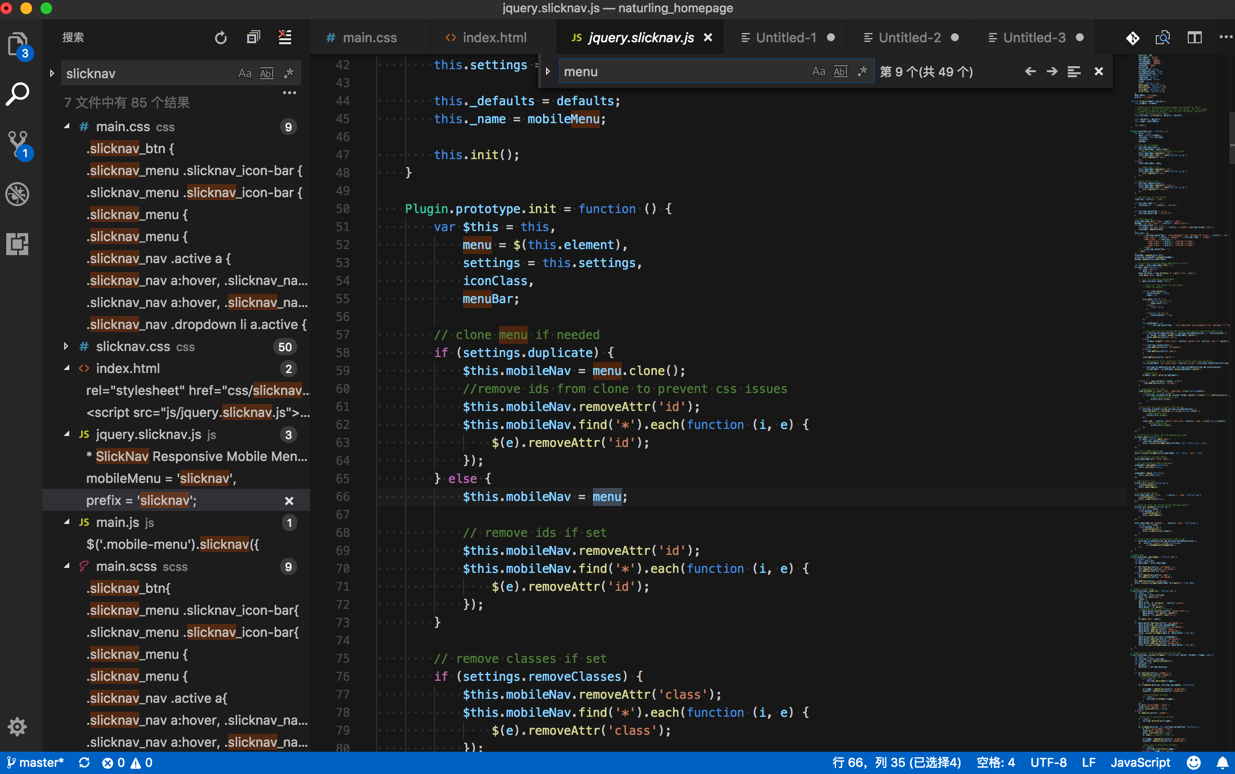Expand replace field in find widget
The height and width of the screenshot is (774, 1235).
coord(548,72)
